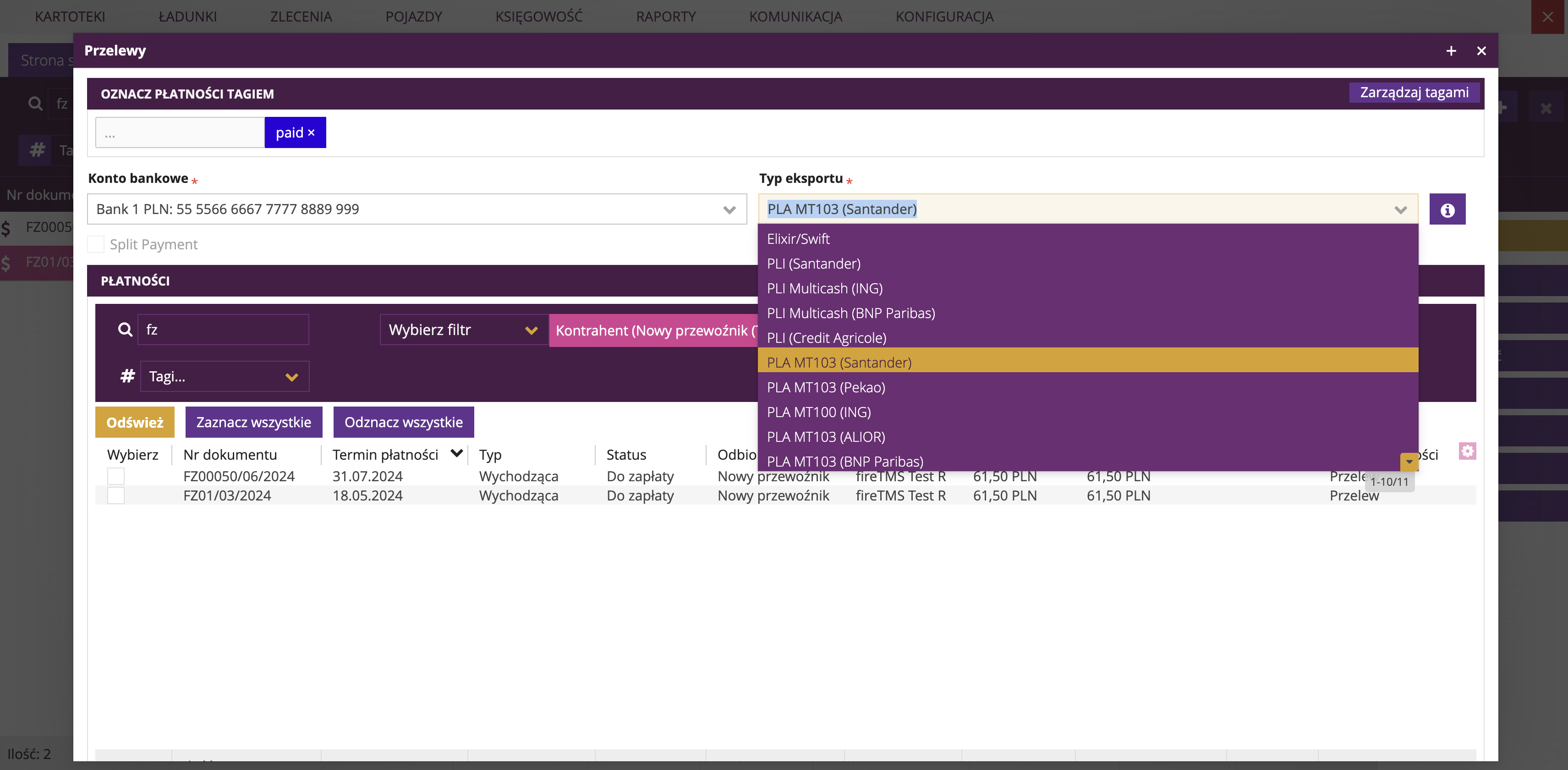Image resolution: width=1568 pixels, height=770 pixels.
Task: Open the Tagi dropdown
Action: 225,377
